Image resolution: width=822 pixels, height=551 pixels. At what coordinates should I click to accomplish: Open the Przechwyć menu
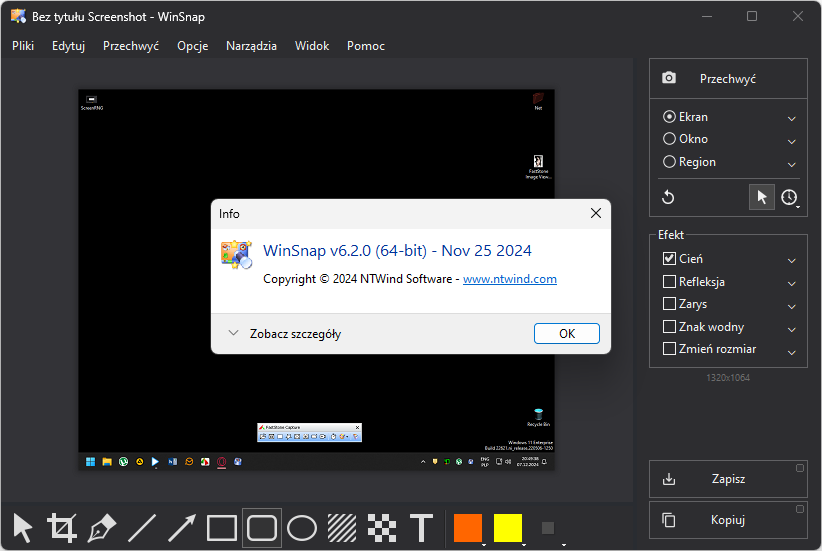point(131,46)
